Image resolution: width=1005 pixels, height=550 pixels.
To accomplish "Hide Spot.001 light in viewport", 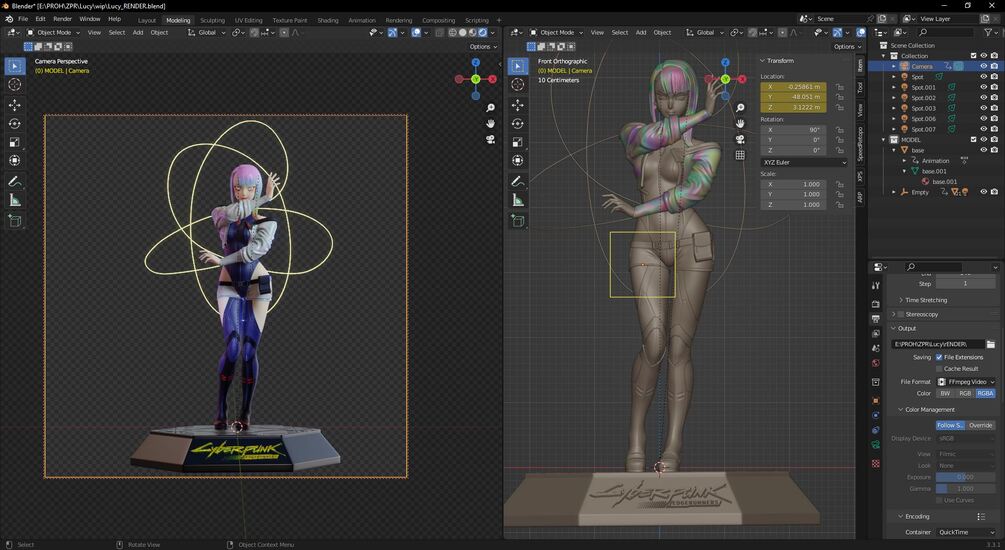I will pos(983,87).
